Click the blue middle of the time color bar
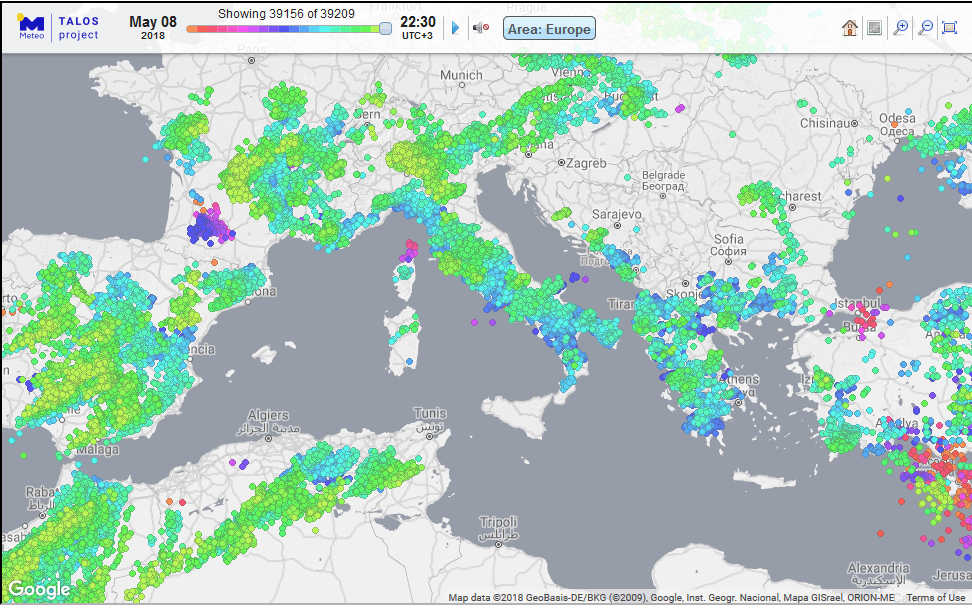The image size is (972, 616). 284,29
